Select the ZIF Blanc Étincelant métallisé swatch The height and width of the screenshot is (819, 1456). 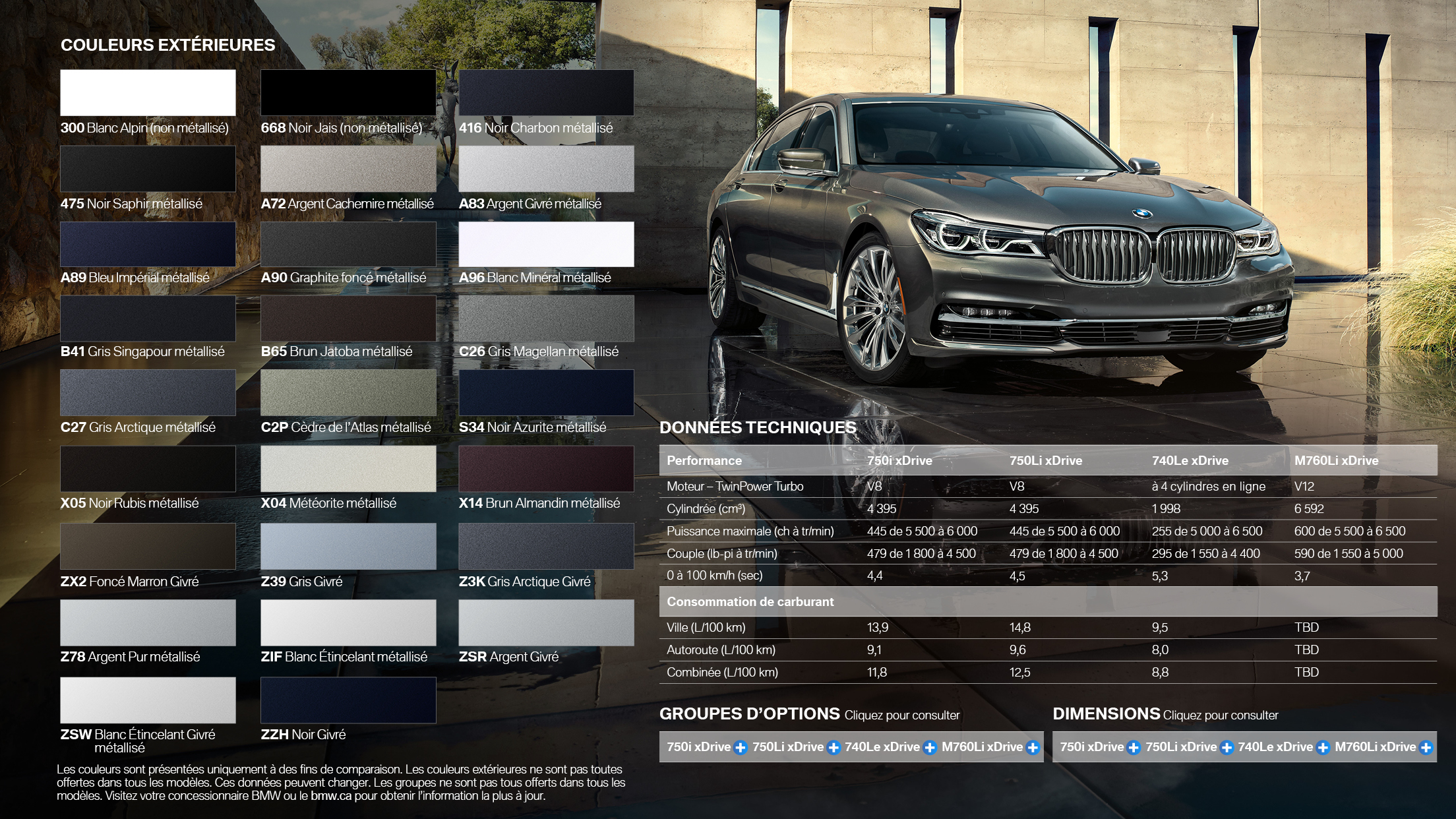coord(348,622)
